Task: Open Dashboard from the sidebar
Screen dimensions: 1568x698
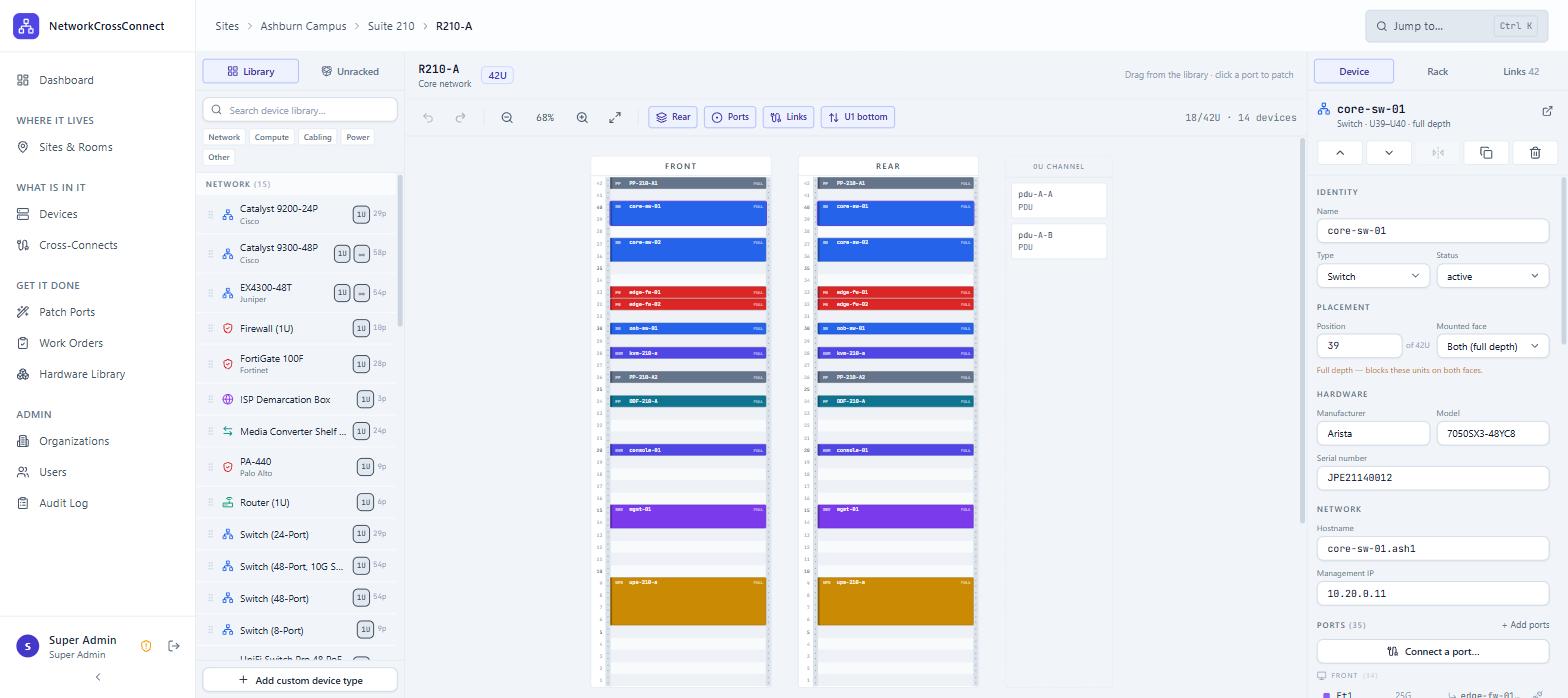Action: [x=97, y=80]
